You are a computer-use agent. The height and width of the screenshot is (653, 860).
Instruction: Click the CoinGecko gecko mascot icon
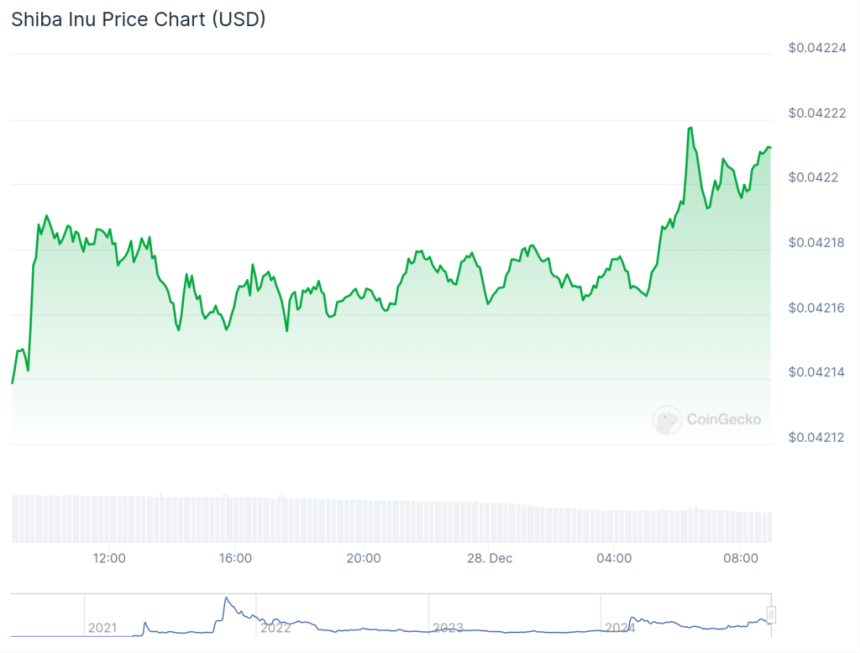tap(667, 420)
